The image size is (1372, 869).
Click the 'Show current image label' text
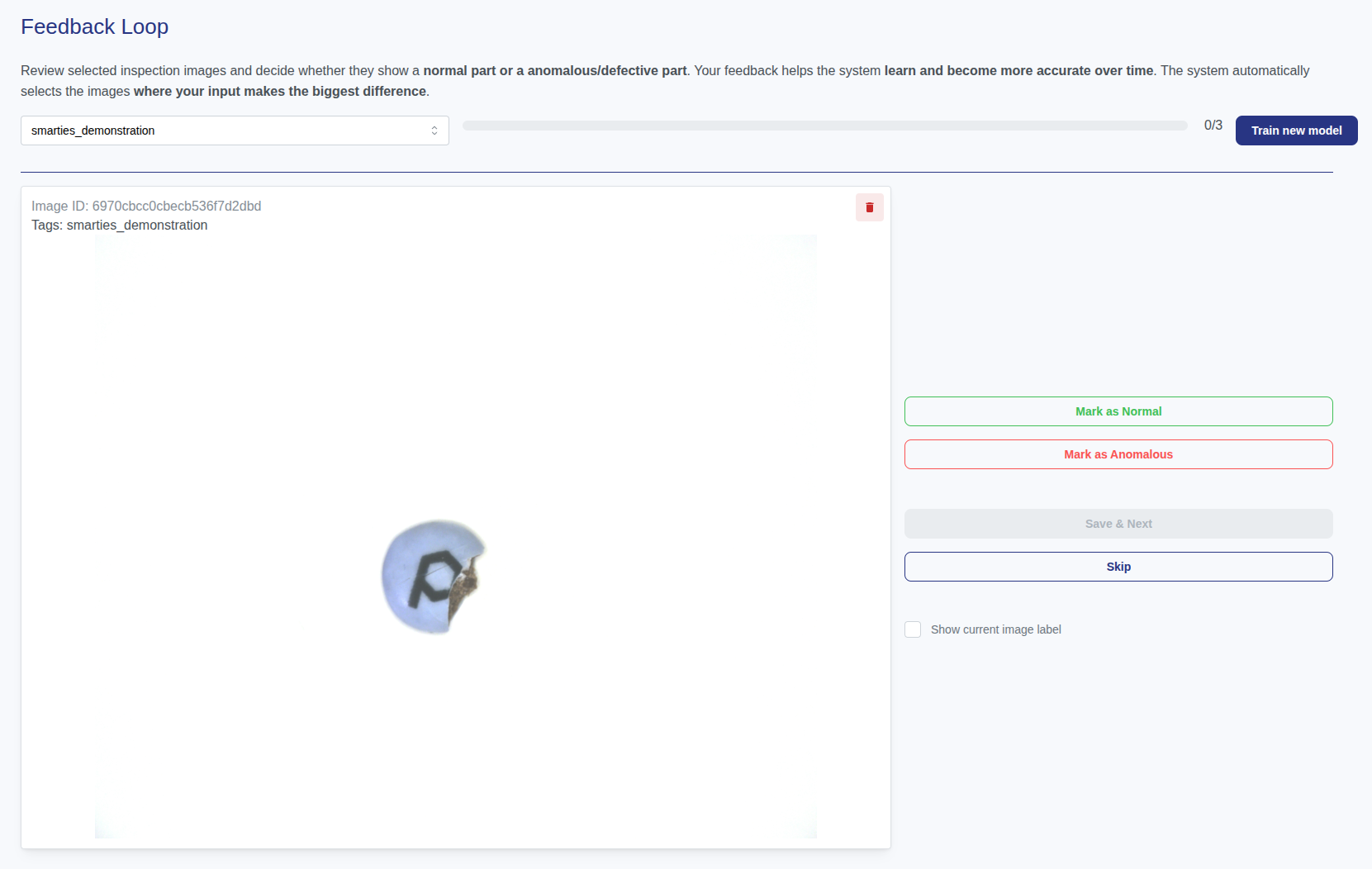point(995,629)
